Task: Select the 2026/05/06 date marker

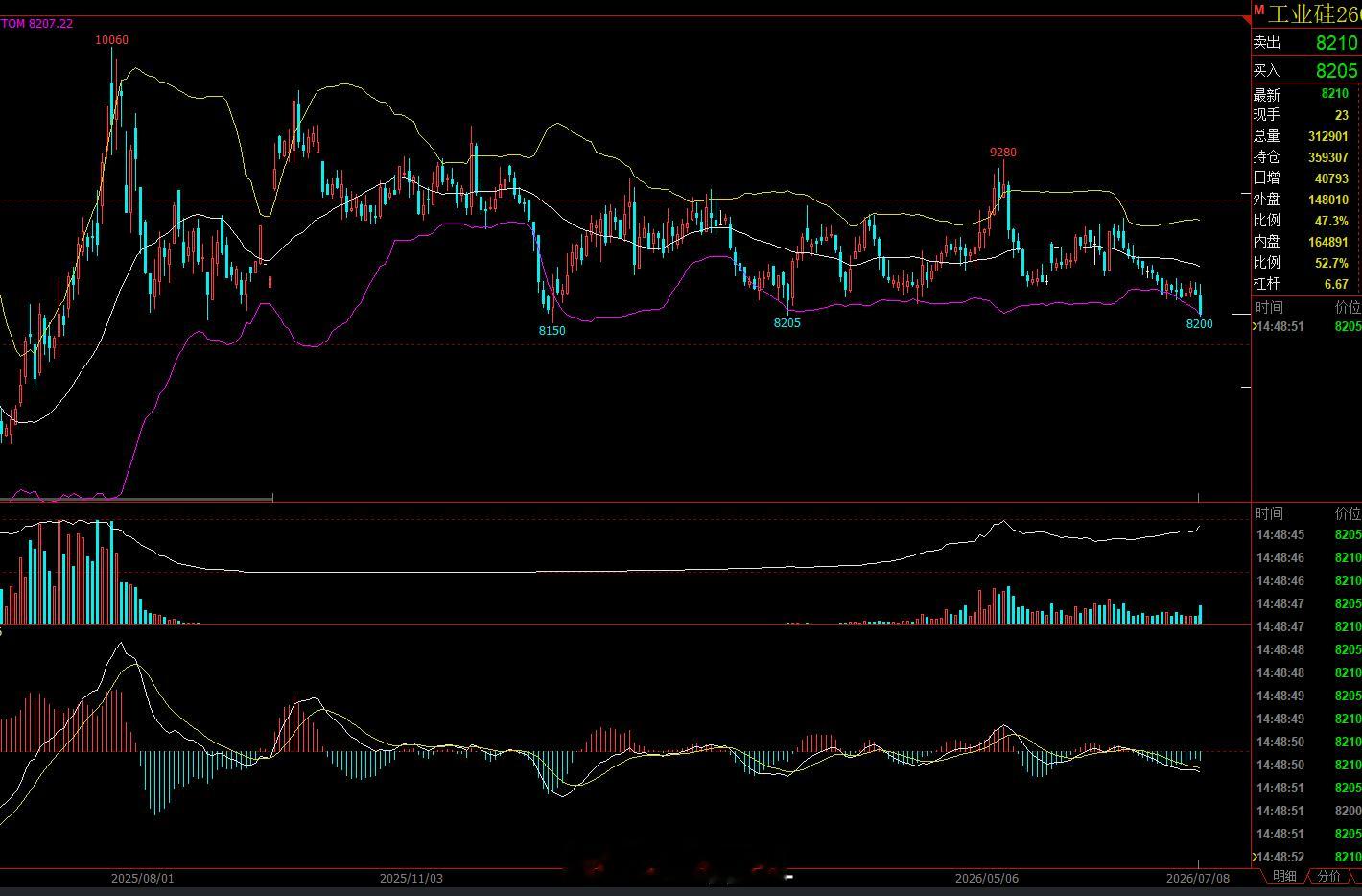Action: click(987, 878)
